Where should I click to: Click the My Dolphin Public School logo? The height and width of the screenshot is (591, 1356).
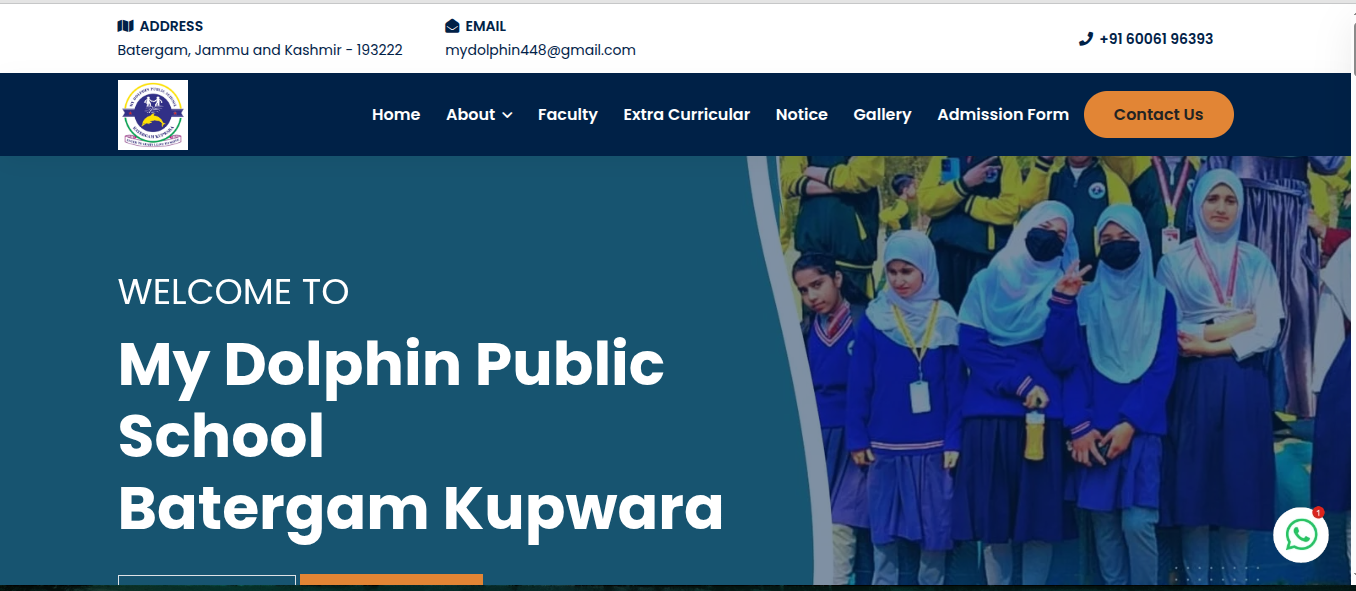[152, 114]
